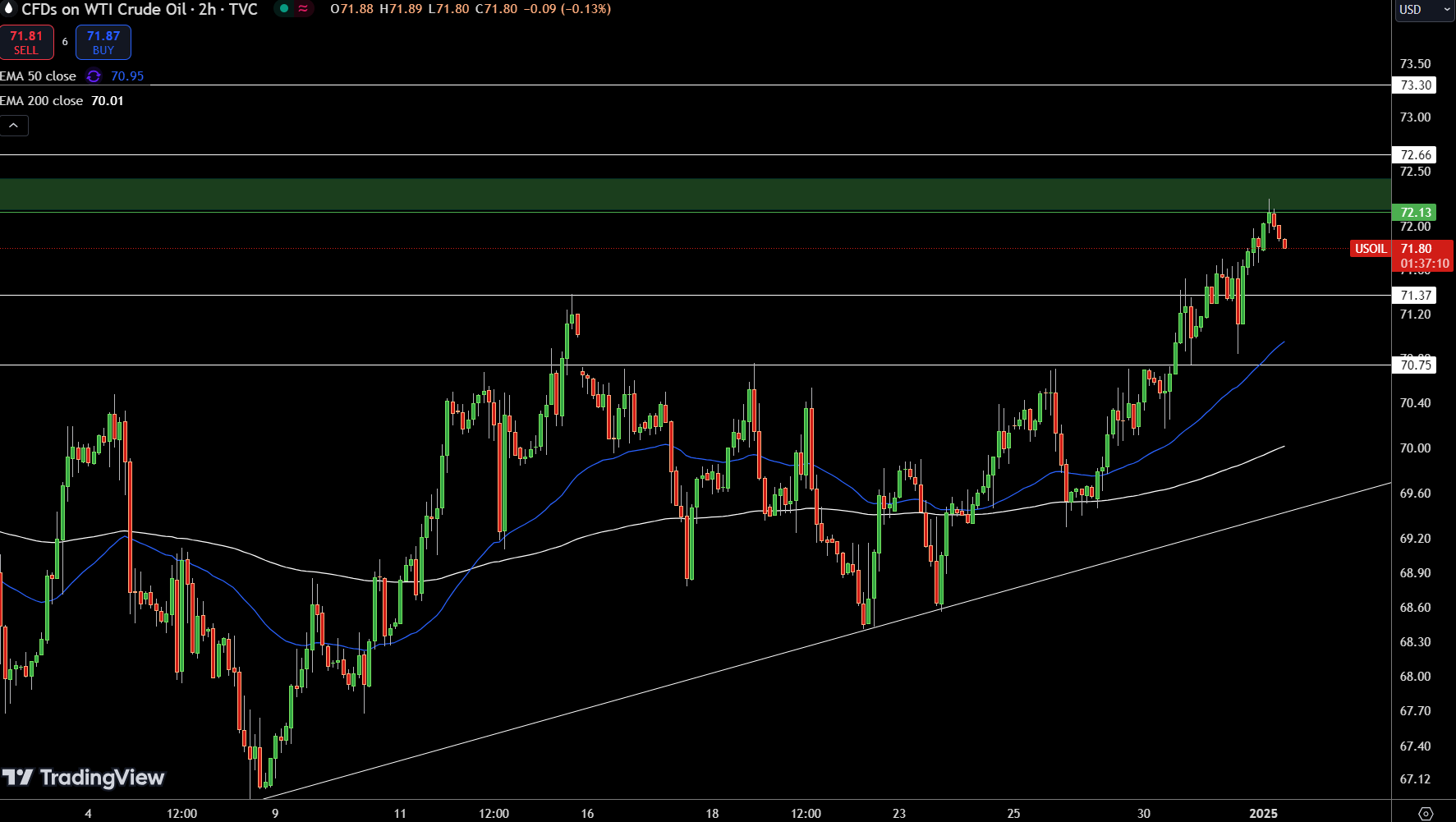
Task: Click the green 72.13 price label
Action: (x=1416, y=213)
